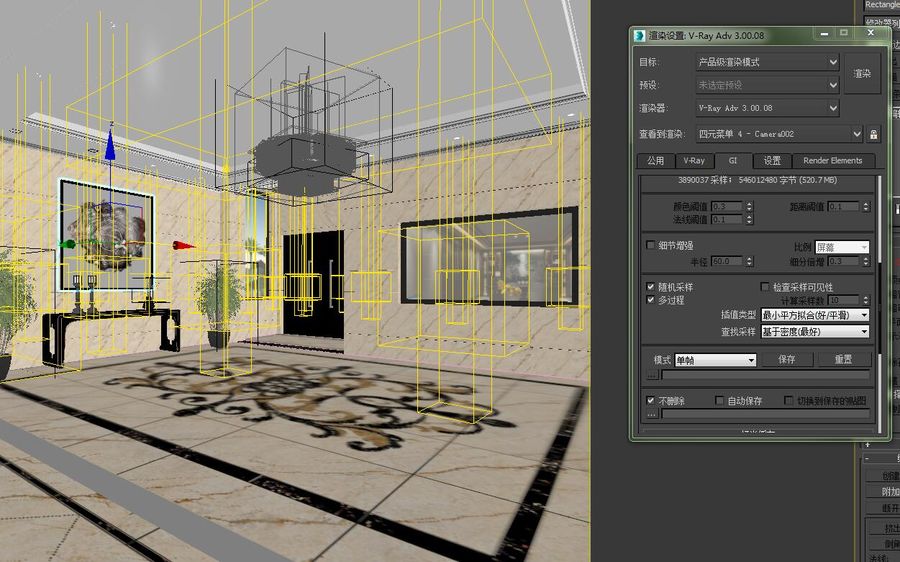
Task: Switch to the 公用 tab
Action: 655,161
